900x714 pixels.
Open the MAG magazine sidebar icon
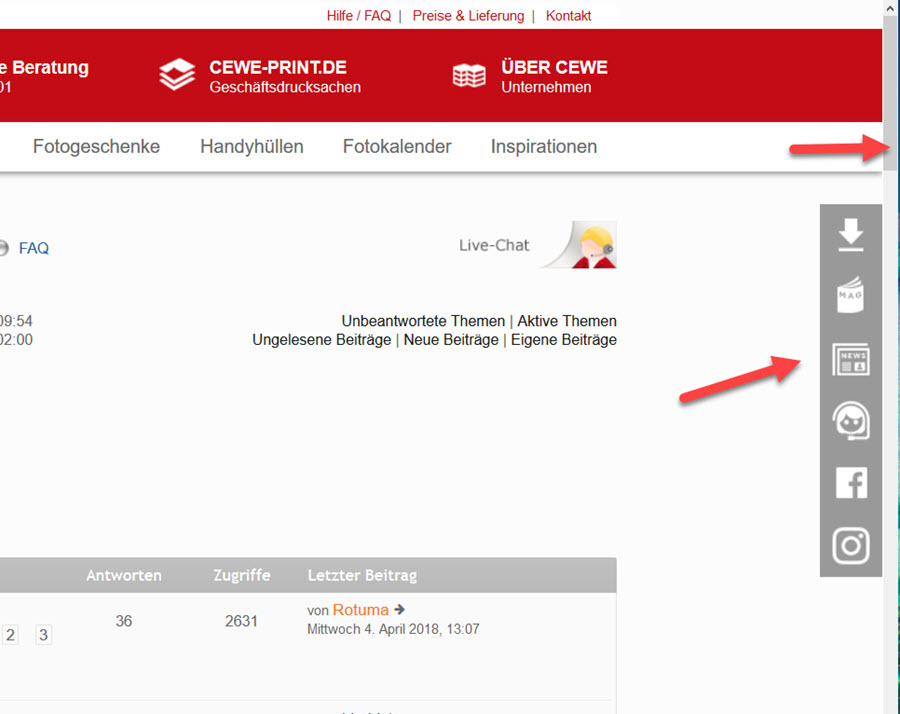point(851,295)
